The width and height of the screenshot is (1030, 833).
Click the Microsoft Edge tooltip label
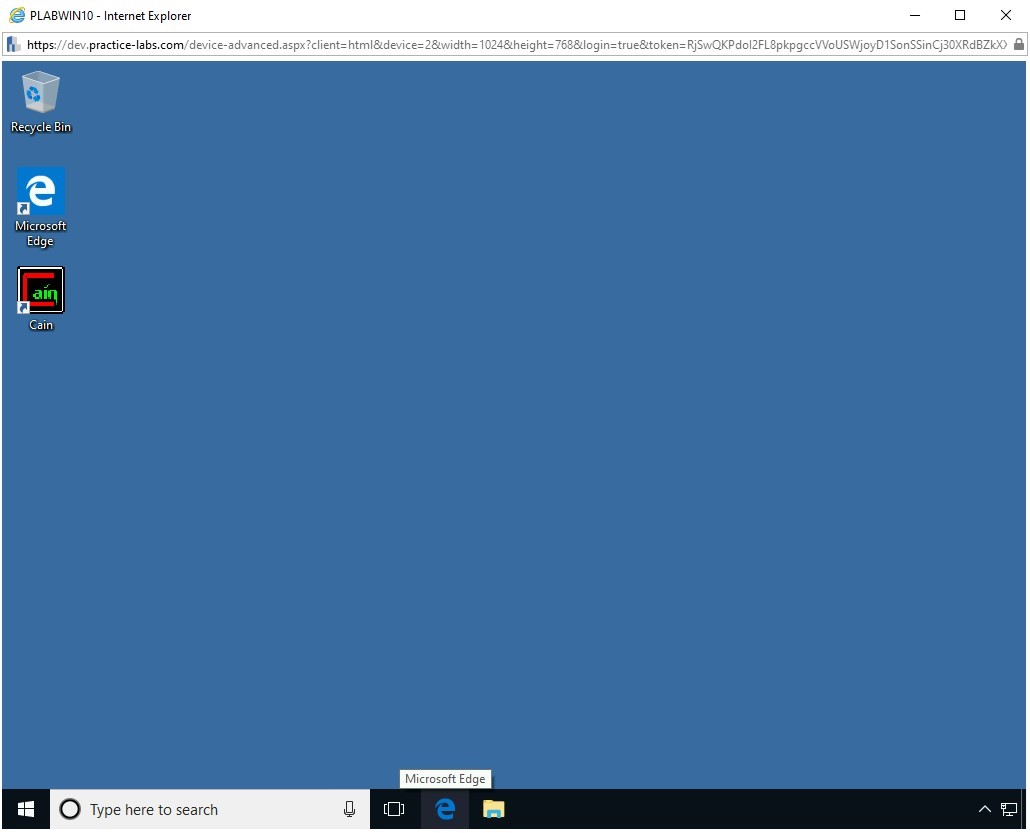click(445, 778)
